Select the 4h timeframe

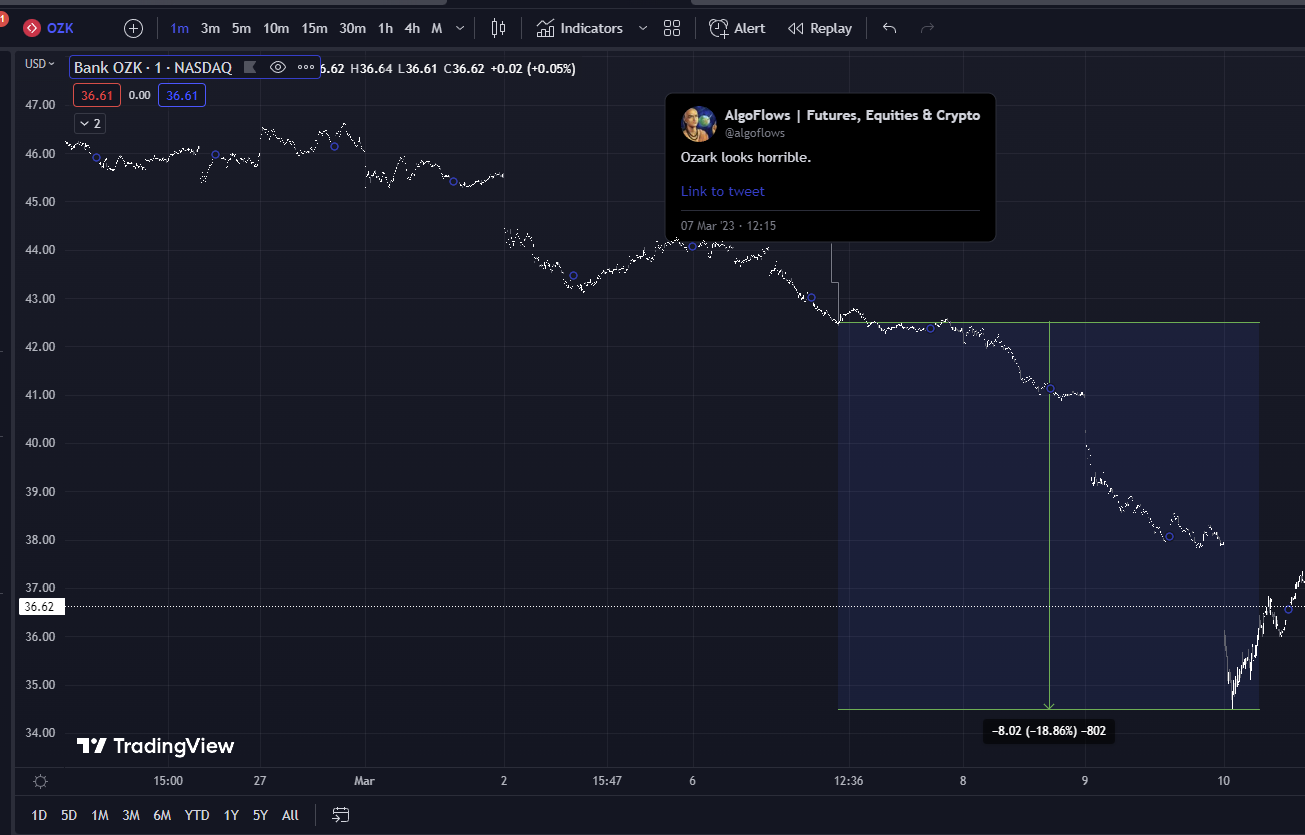tap(412, 28)
